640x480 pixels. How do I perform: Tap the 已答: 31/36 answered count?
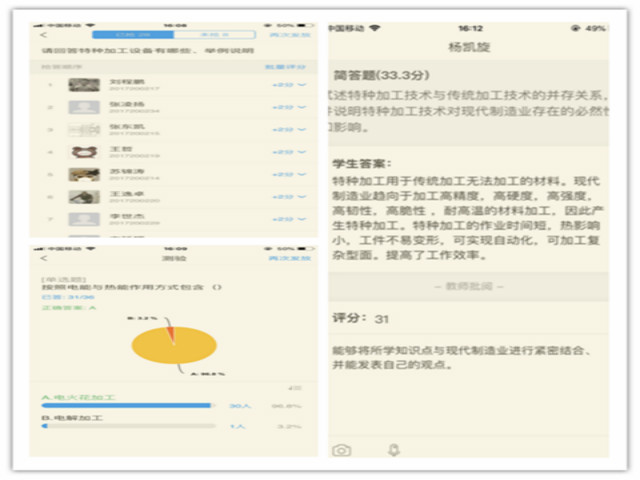tap(68, 297)
